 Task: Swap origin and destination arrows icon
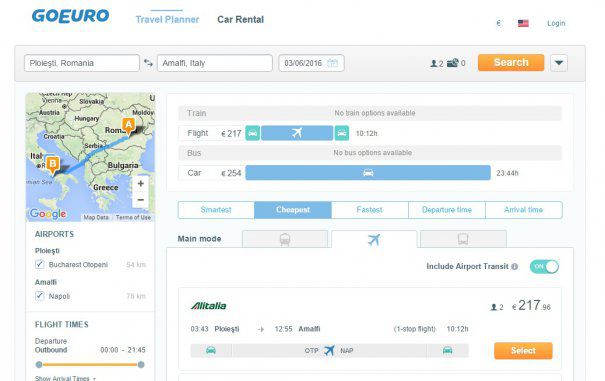tap(148, 63)
